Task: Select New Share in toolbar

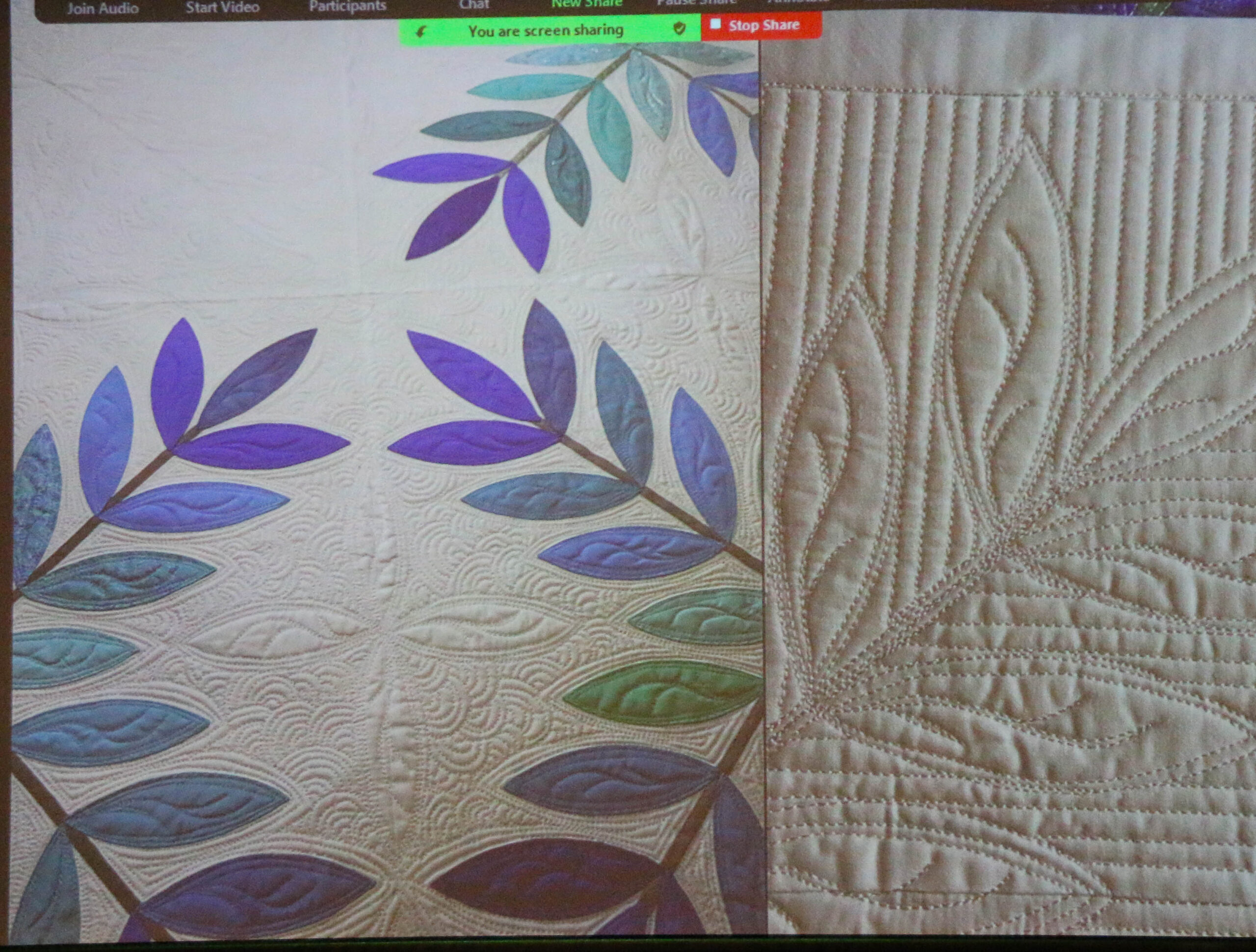Action: point(587,4)
